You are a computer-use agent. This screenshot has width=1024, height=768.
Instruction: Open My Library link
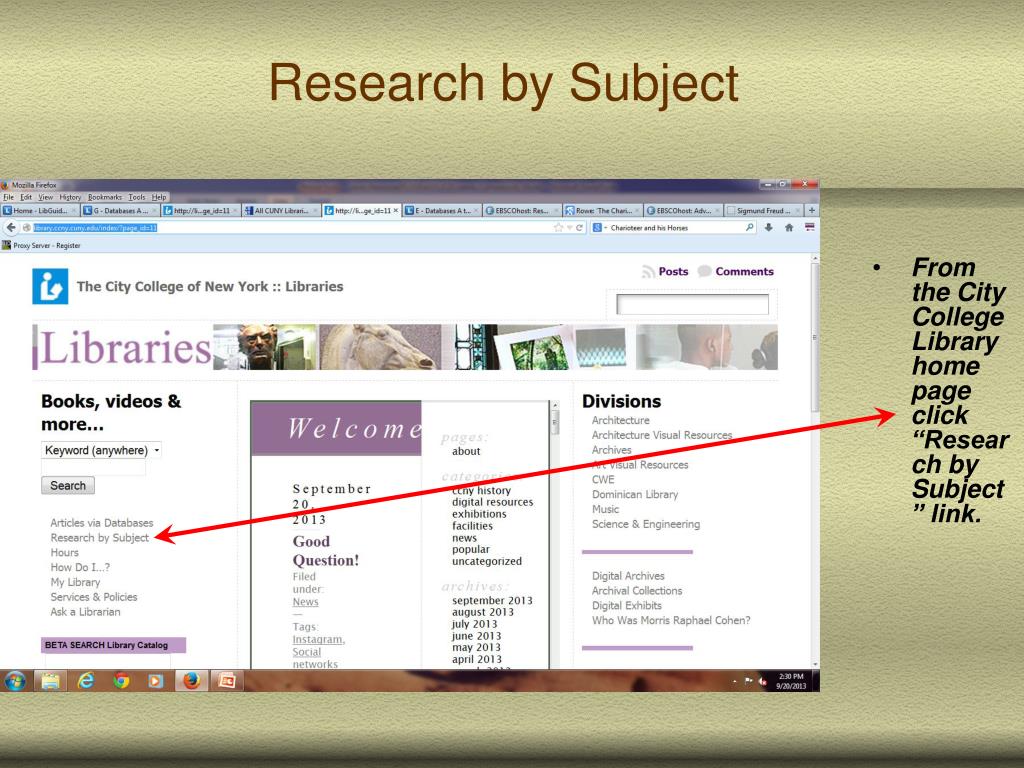click(x=76, y=582)
